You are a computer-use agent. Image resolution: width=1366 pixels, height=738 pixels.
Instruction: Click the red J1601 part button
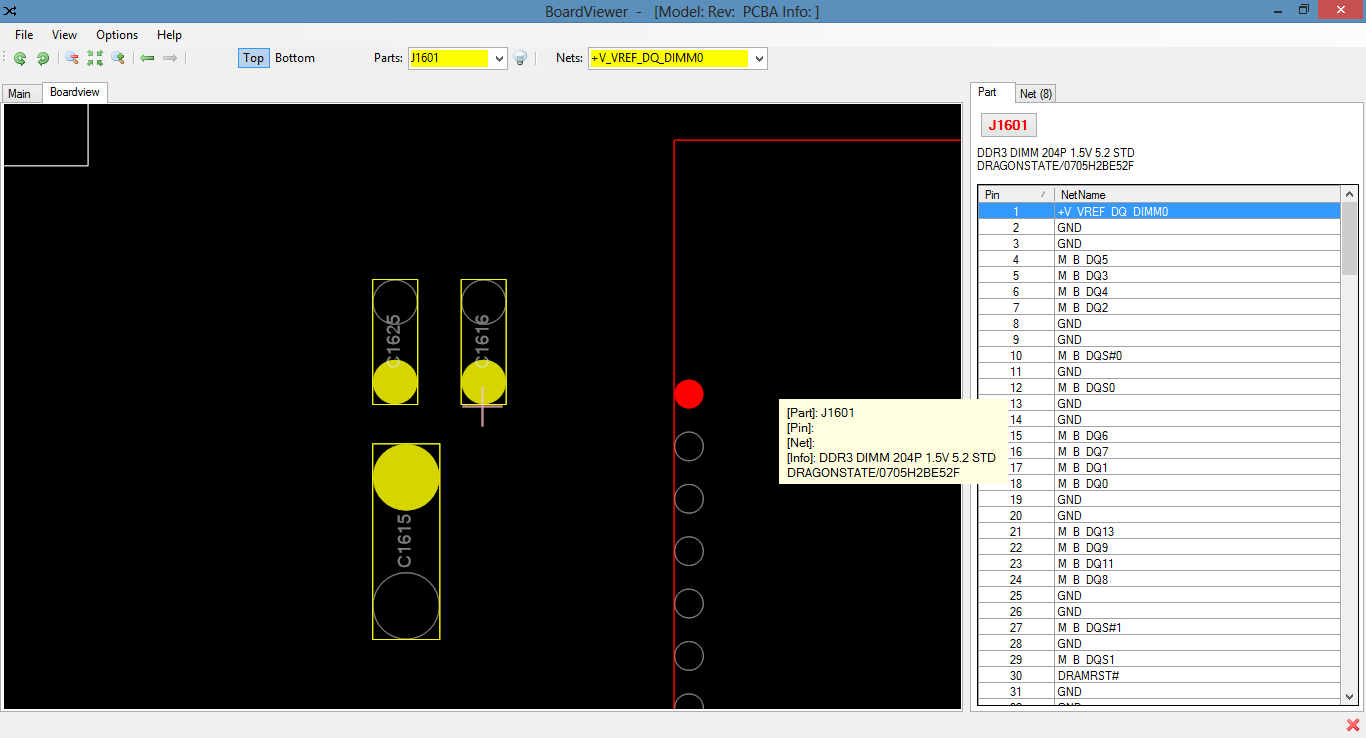pyautogui.click(x=1008, y=125)
